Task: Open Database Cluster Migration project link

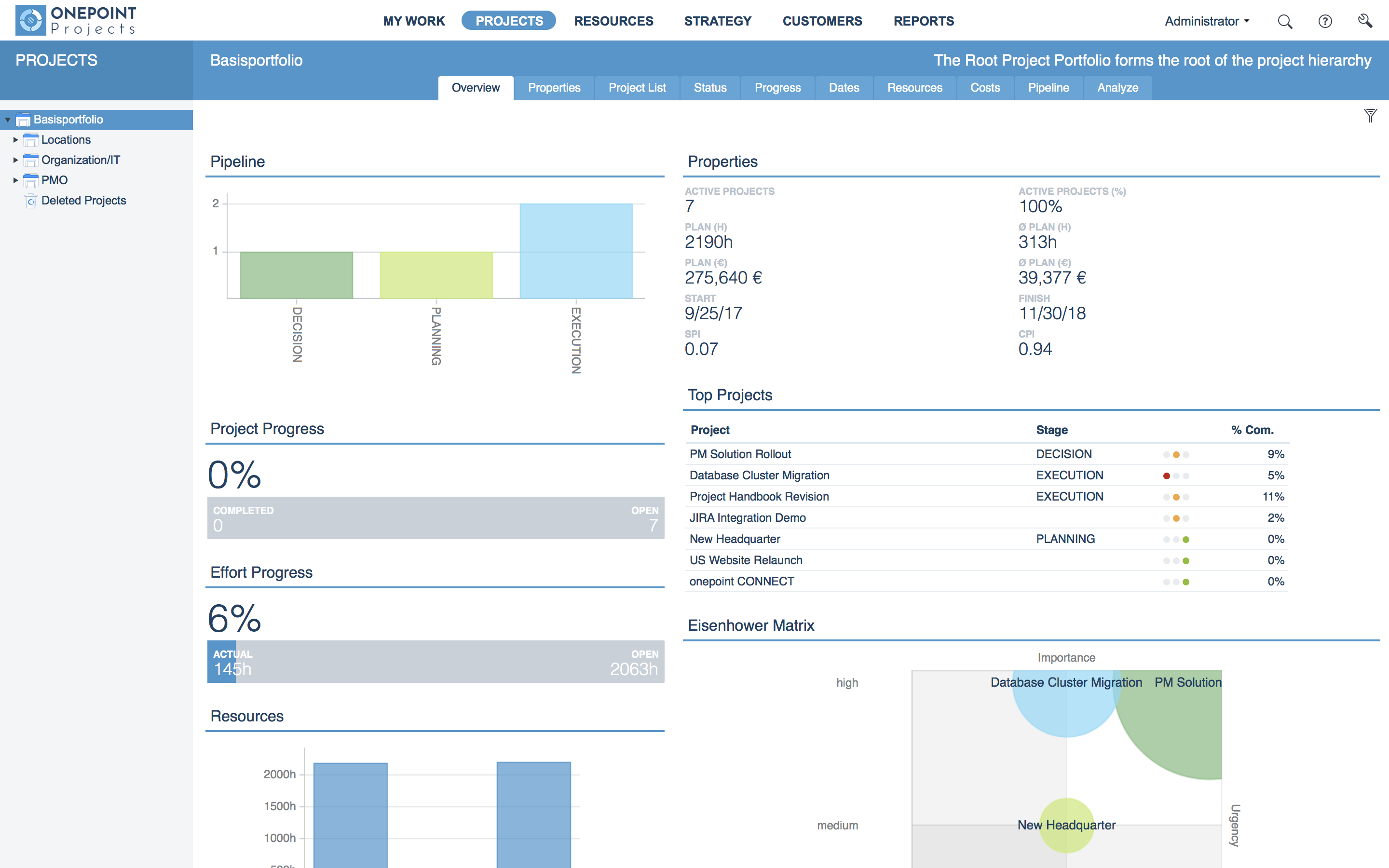Action: coord(759,475)
